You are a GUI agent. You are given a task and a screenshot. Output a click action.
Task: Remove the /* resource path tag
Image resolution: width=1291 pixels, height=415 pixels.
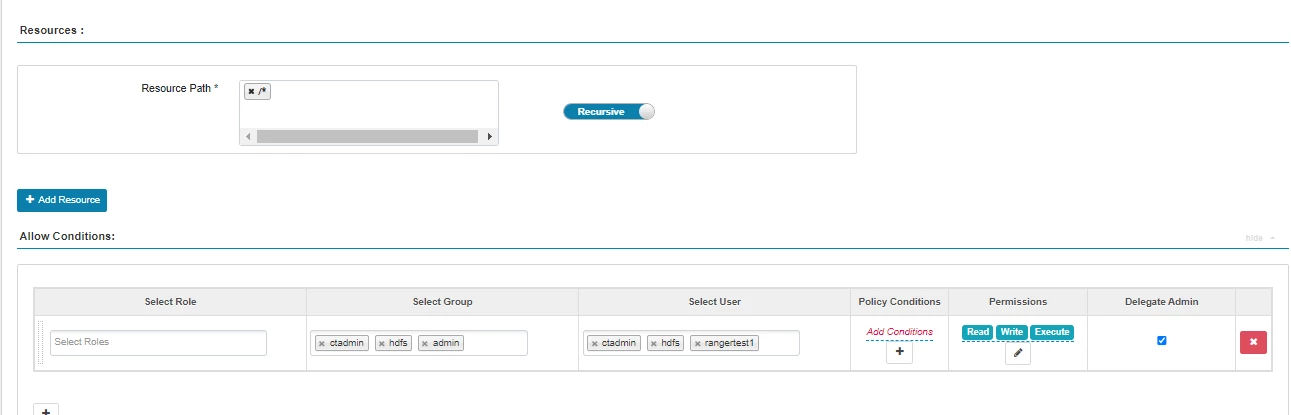click(x=251, y=92)
